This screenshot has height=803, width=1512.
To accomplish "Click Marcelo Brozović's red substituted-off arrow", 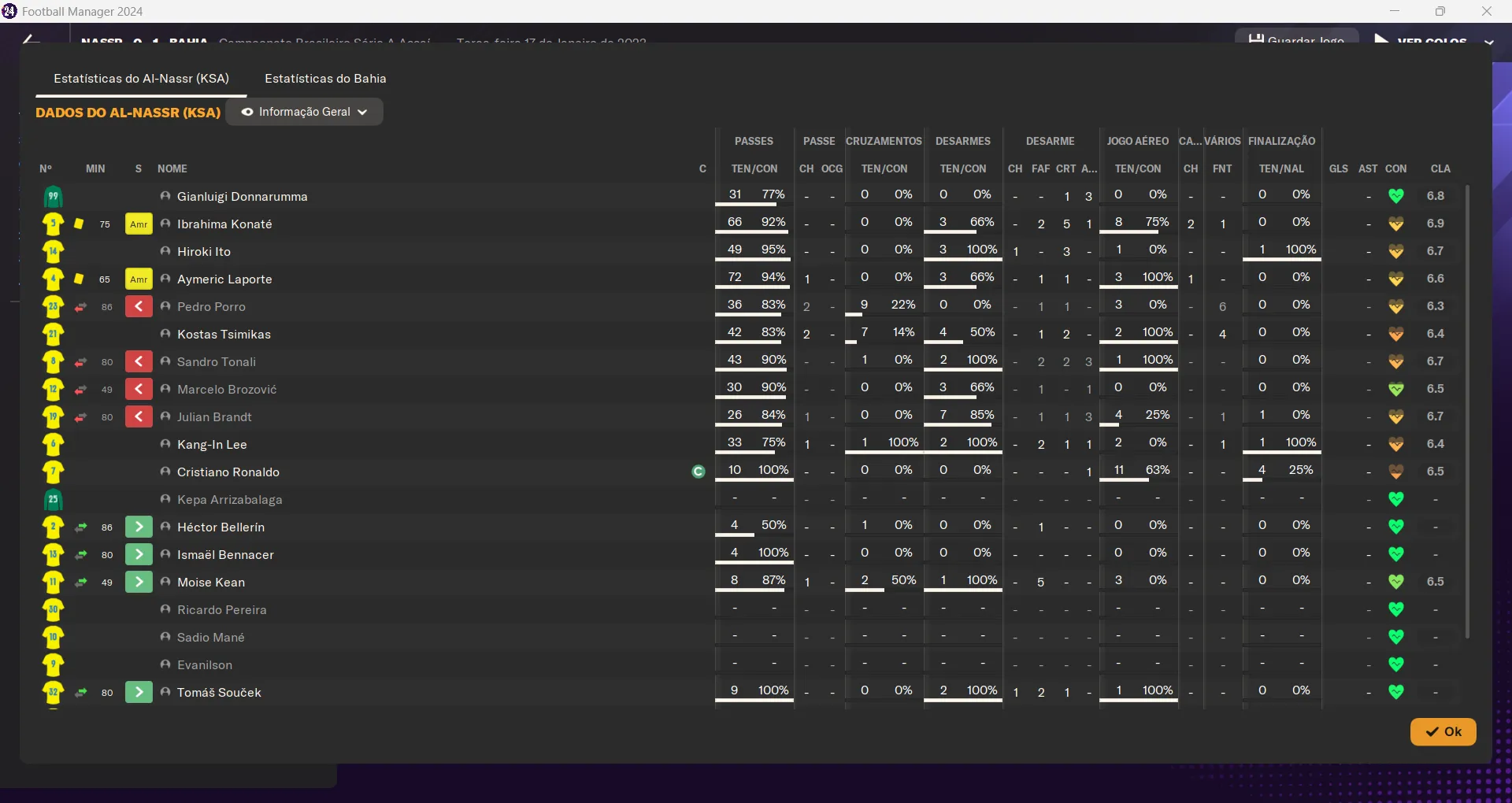I will coord(139,390).
